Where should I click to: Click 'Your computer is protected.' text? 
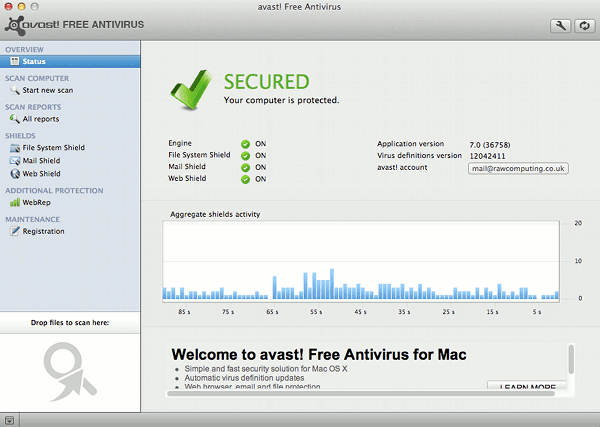pos(281,100)
